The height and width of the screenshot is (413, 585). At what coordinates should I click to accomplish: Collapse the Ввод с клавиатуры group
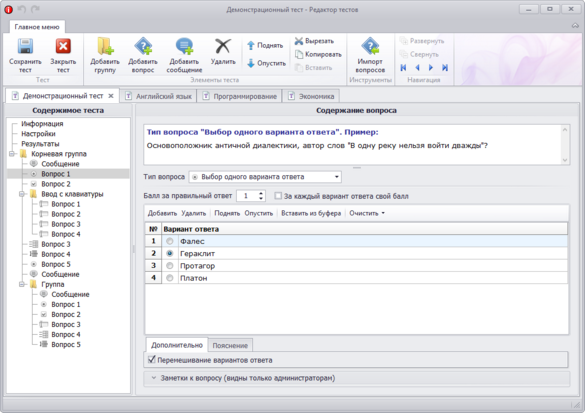click(22, 194)
